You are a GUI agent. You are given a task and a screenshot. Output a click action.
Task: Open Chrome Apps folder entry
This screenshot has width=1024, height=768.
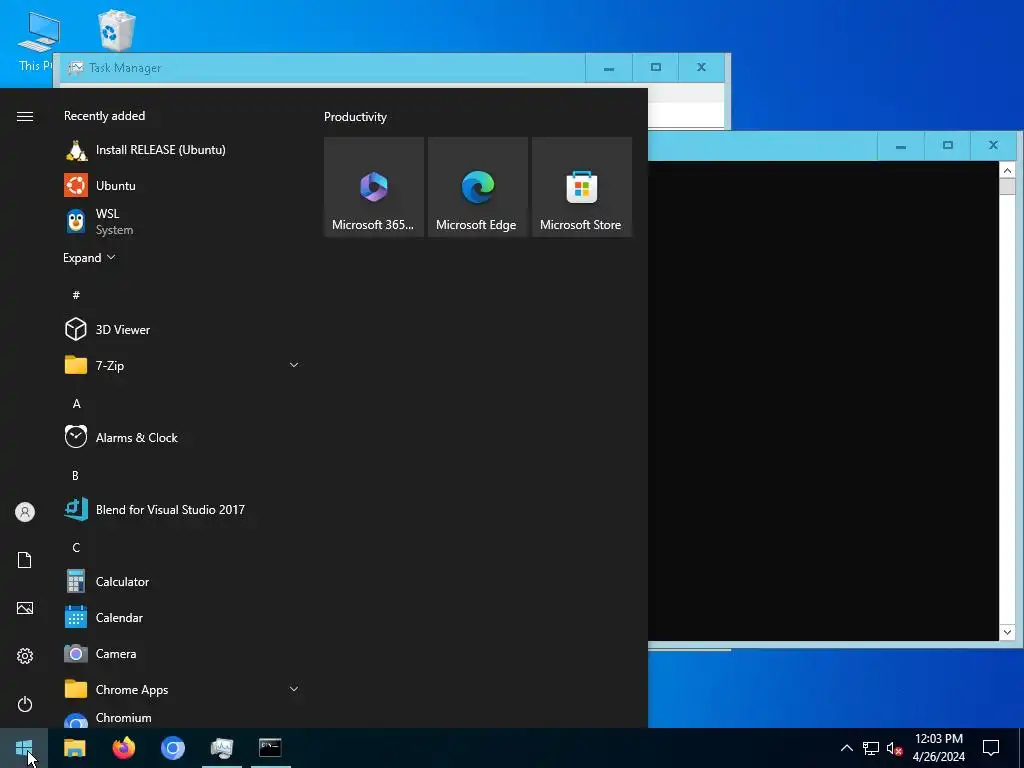click(182, 689)
